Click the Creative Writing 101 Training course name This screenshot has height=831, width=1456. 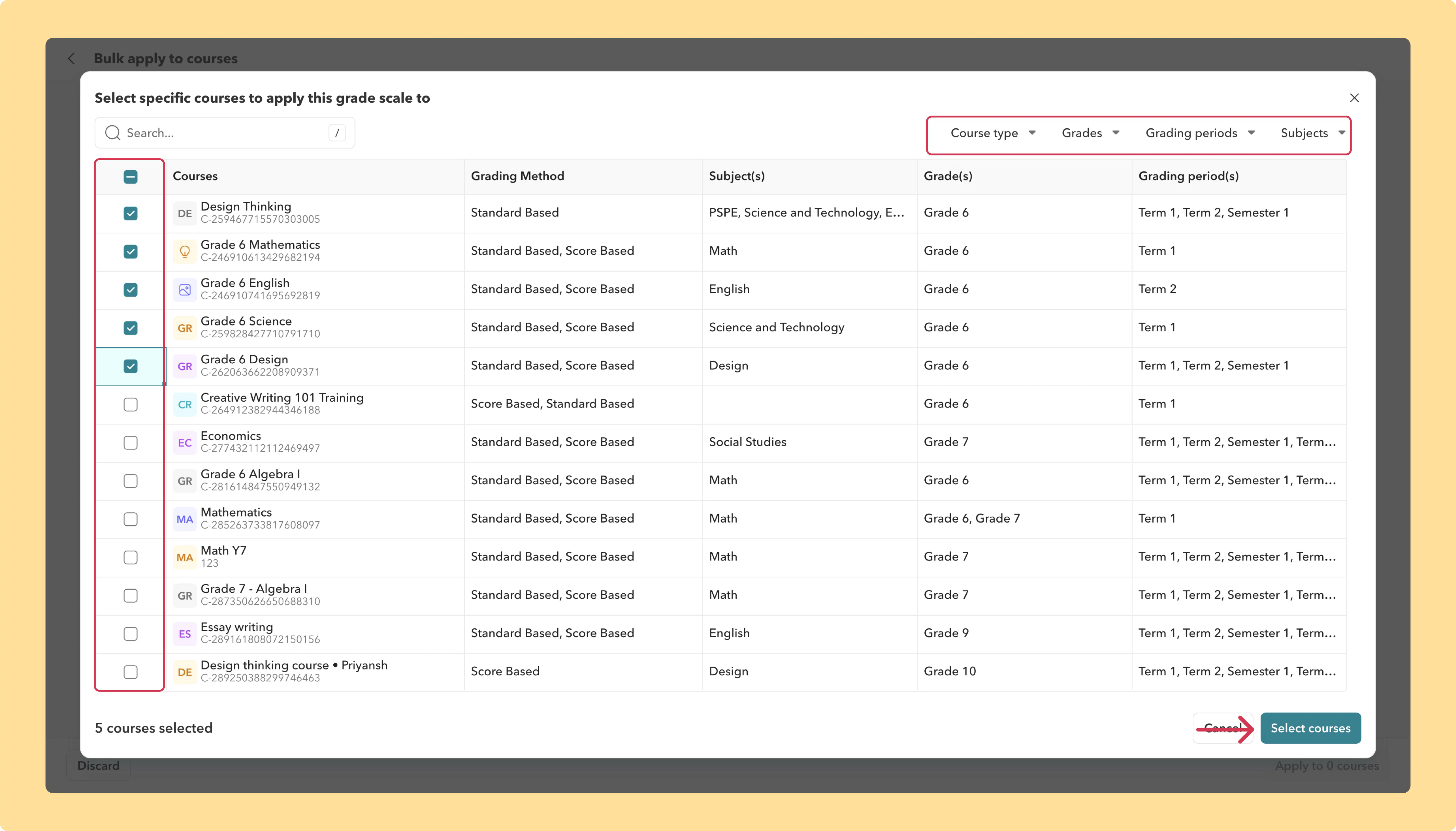(282, 398)
